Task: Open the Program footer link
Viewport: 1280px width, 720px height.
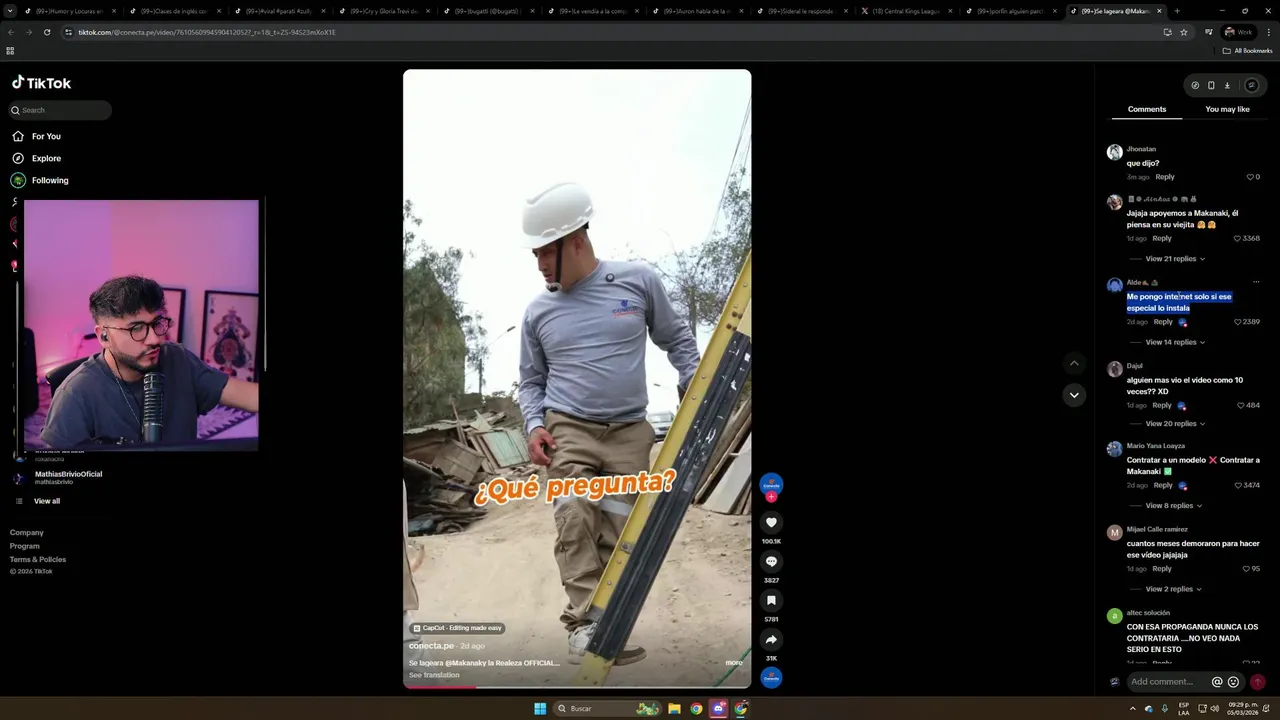Action: coord(25,546)
